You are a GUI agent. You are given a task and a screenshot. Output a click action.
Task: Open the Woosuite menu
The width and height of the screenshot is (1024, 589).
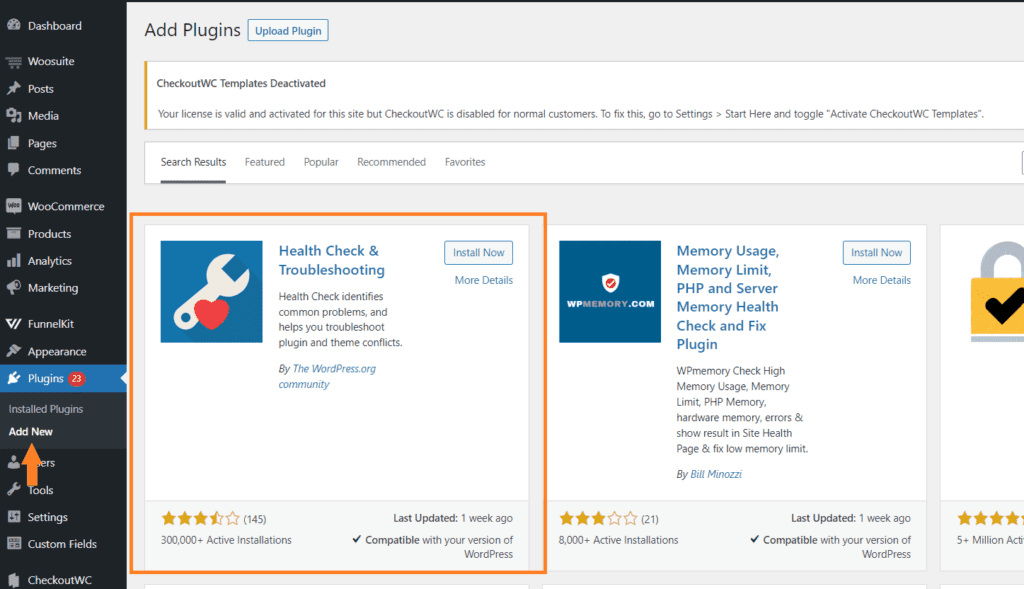[x=51, y=61]
